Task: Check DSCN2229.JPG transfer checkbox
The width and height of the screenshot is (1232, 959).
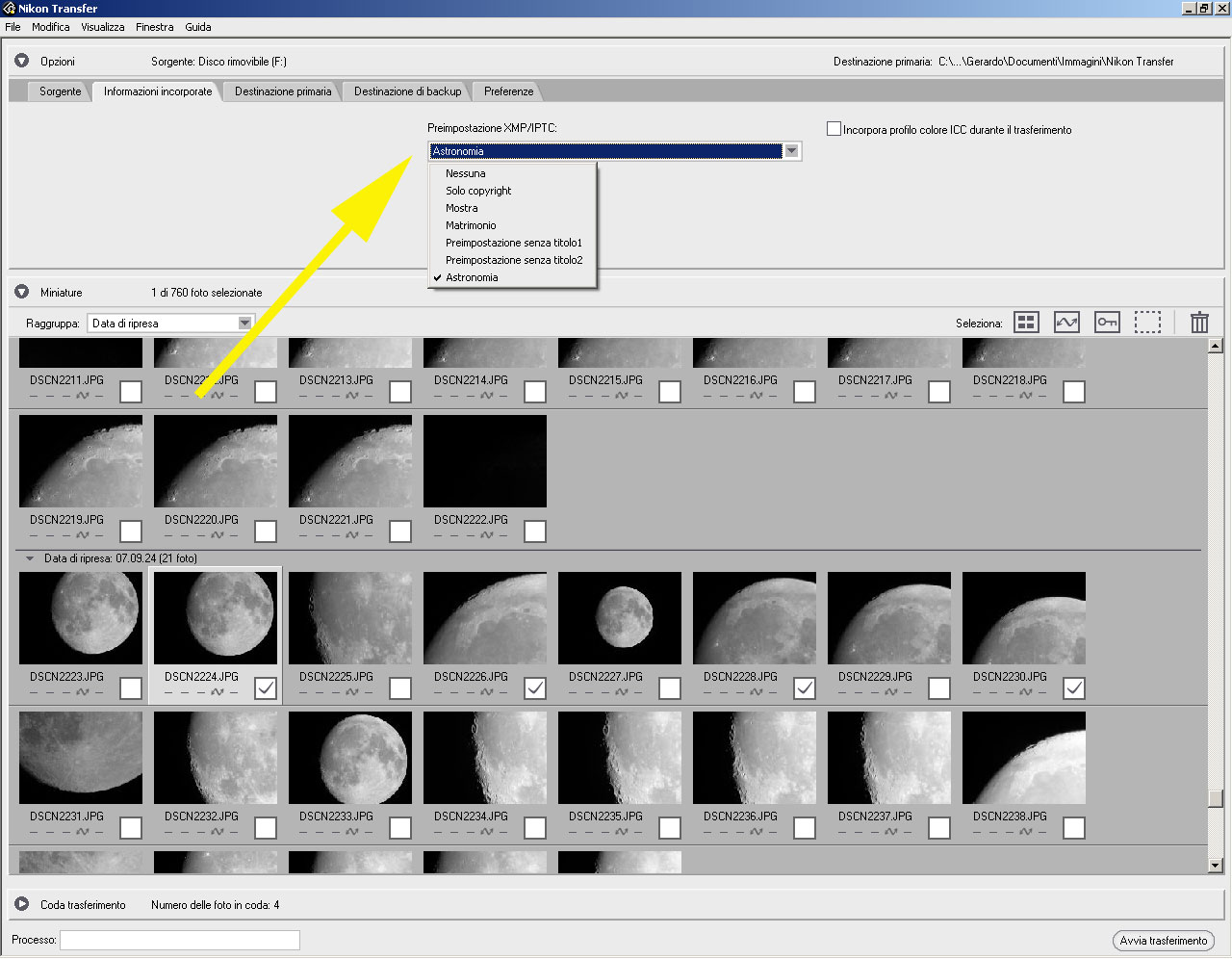Action: tap(939, 688)
